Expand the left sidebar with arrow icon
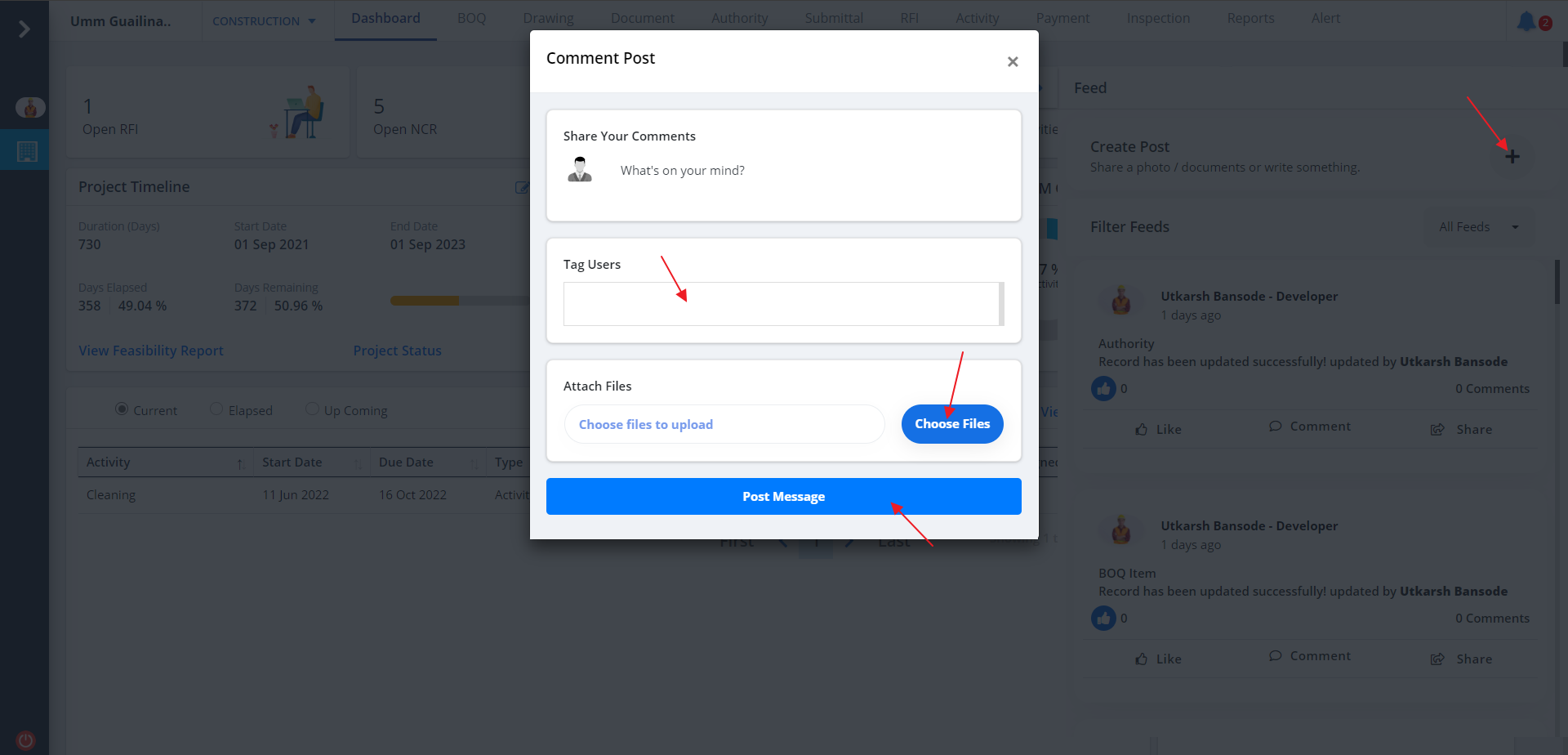 tap(24, 29)
